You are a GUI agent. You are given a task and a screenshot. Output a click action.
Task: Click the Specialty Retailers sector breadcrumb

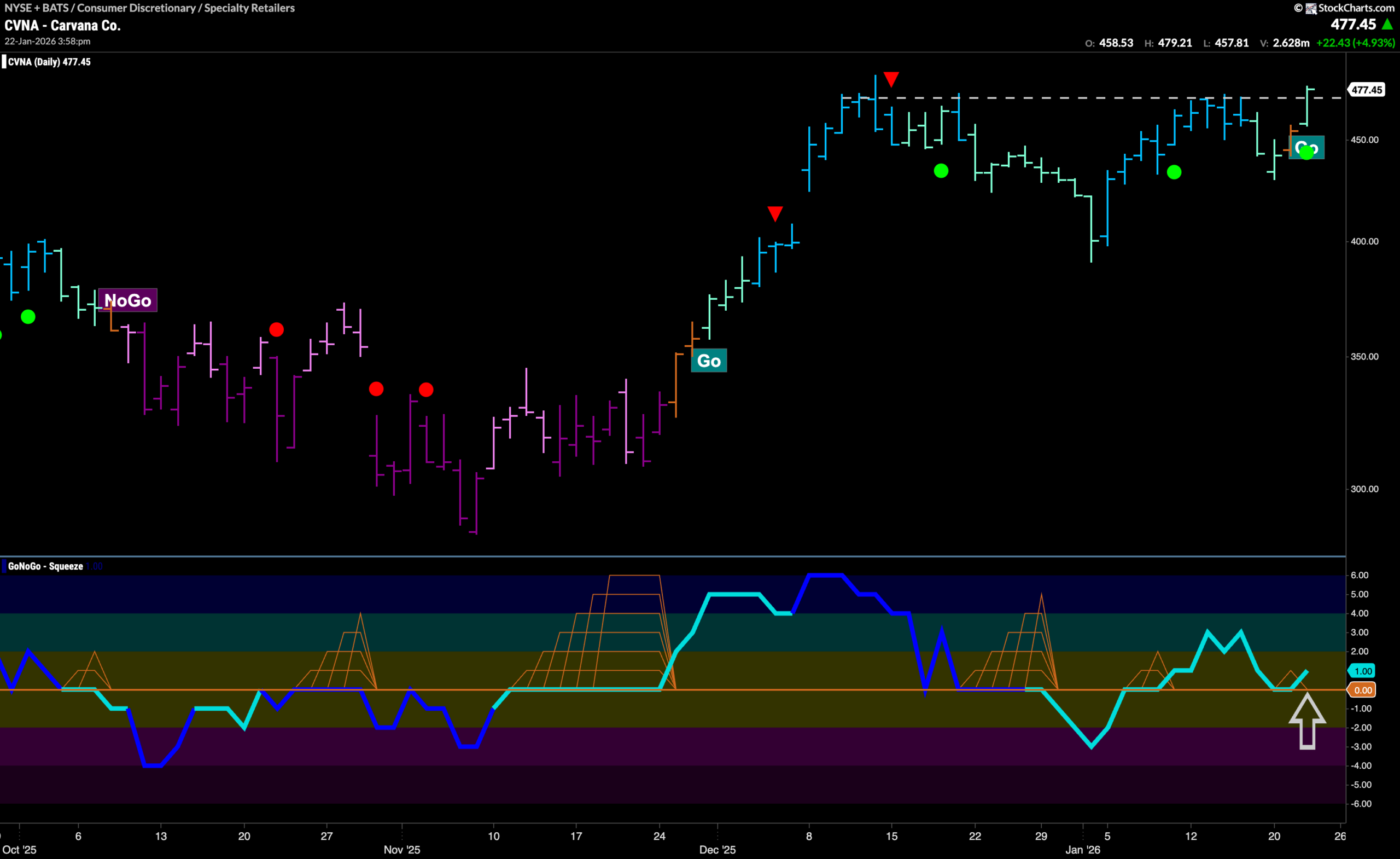[x=249, y=8]
